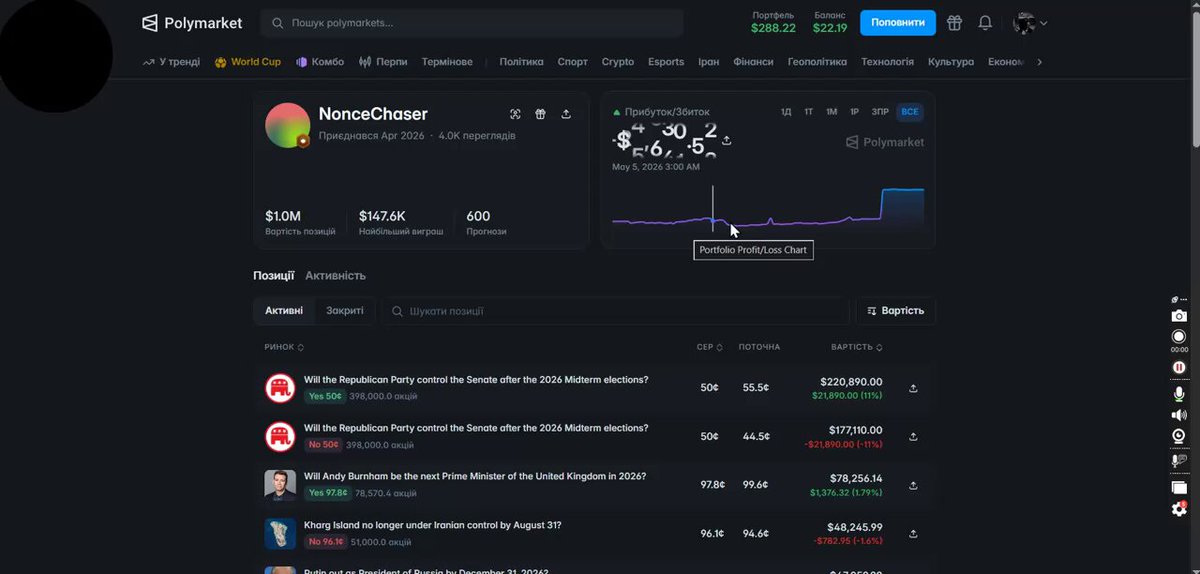Click the Andy Burnham market thumbnail

coord(280,485)
